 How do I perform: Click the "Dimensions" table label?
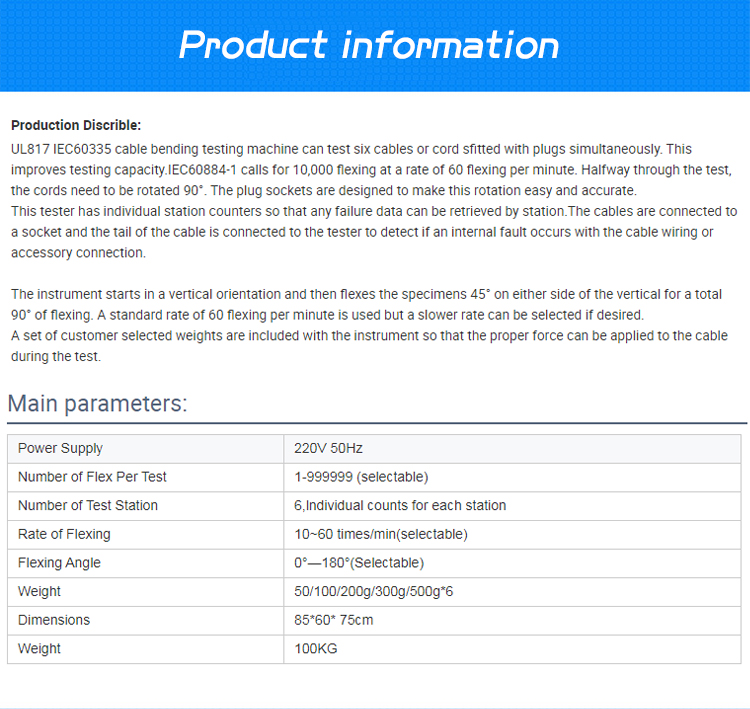[x=54, y=620]
